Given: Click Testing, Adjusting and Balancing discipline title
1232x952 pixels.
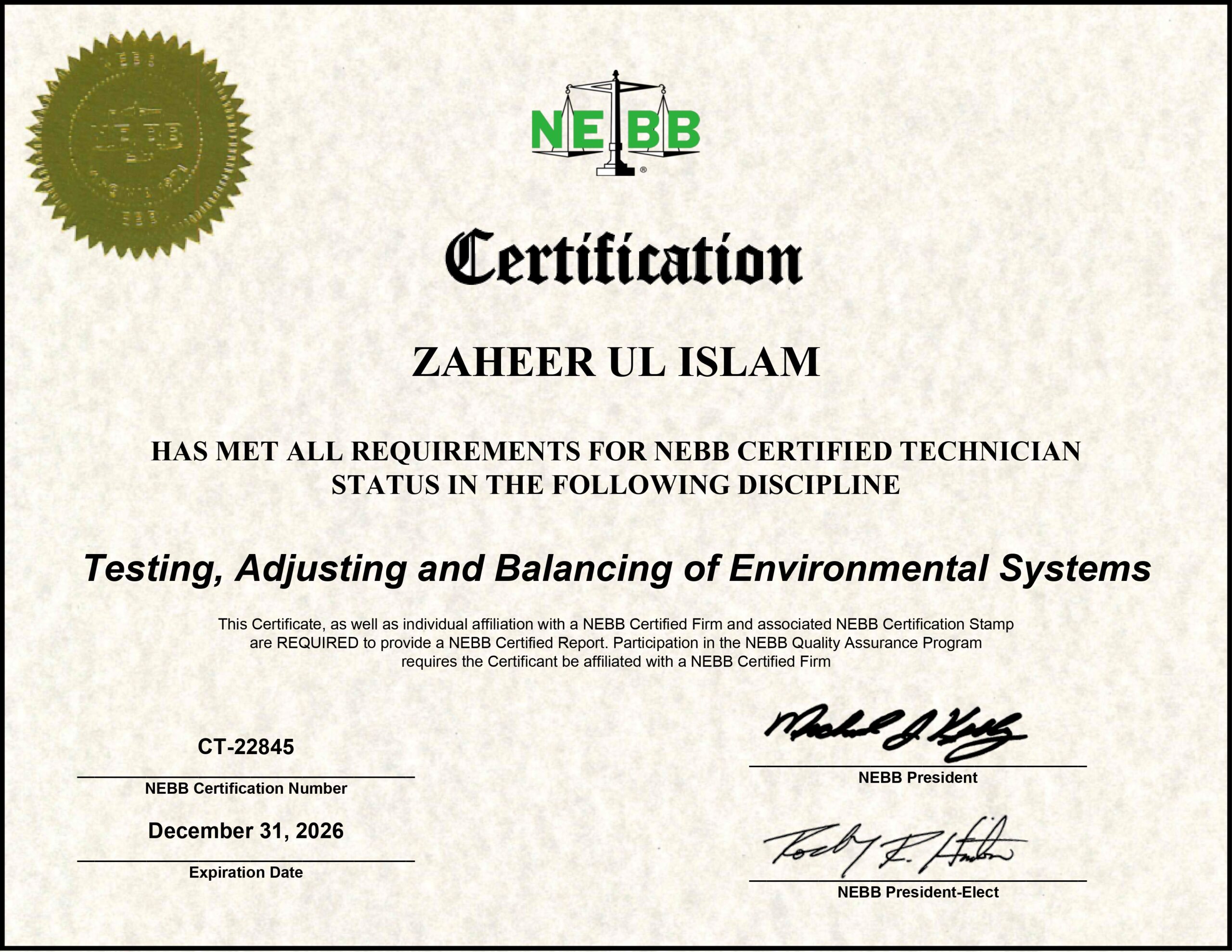Looking at the screenshot, I should [617, 569].
